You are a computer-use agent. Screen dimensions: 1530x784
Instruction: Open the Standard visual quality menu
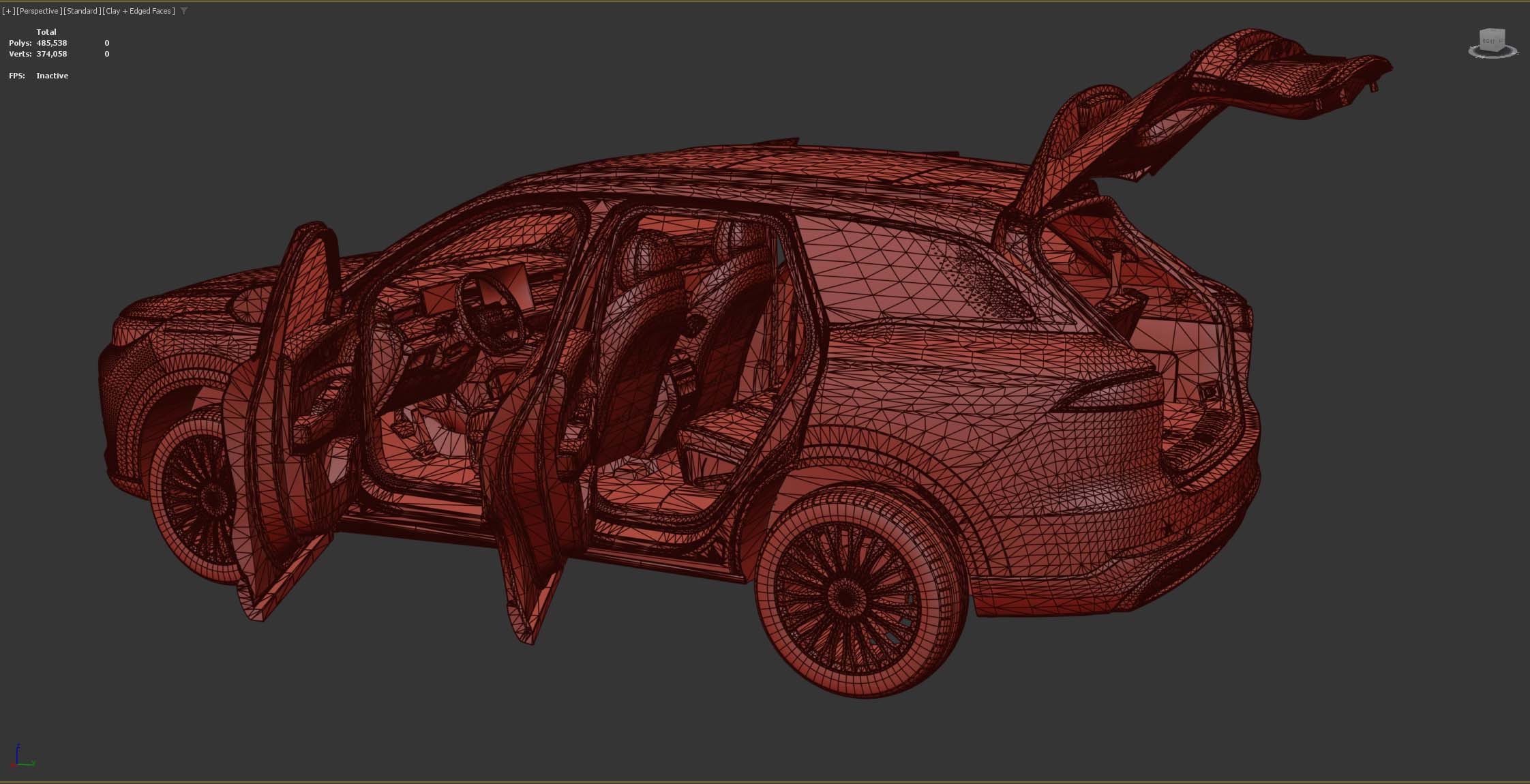tap(82, 11)
